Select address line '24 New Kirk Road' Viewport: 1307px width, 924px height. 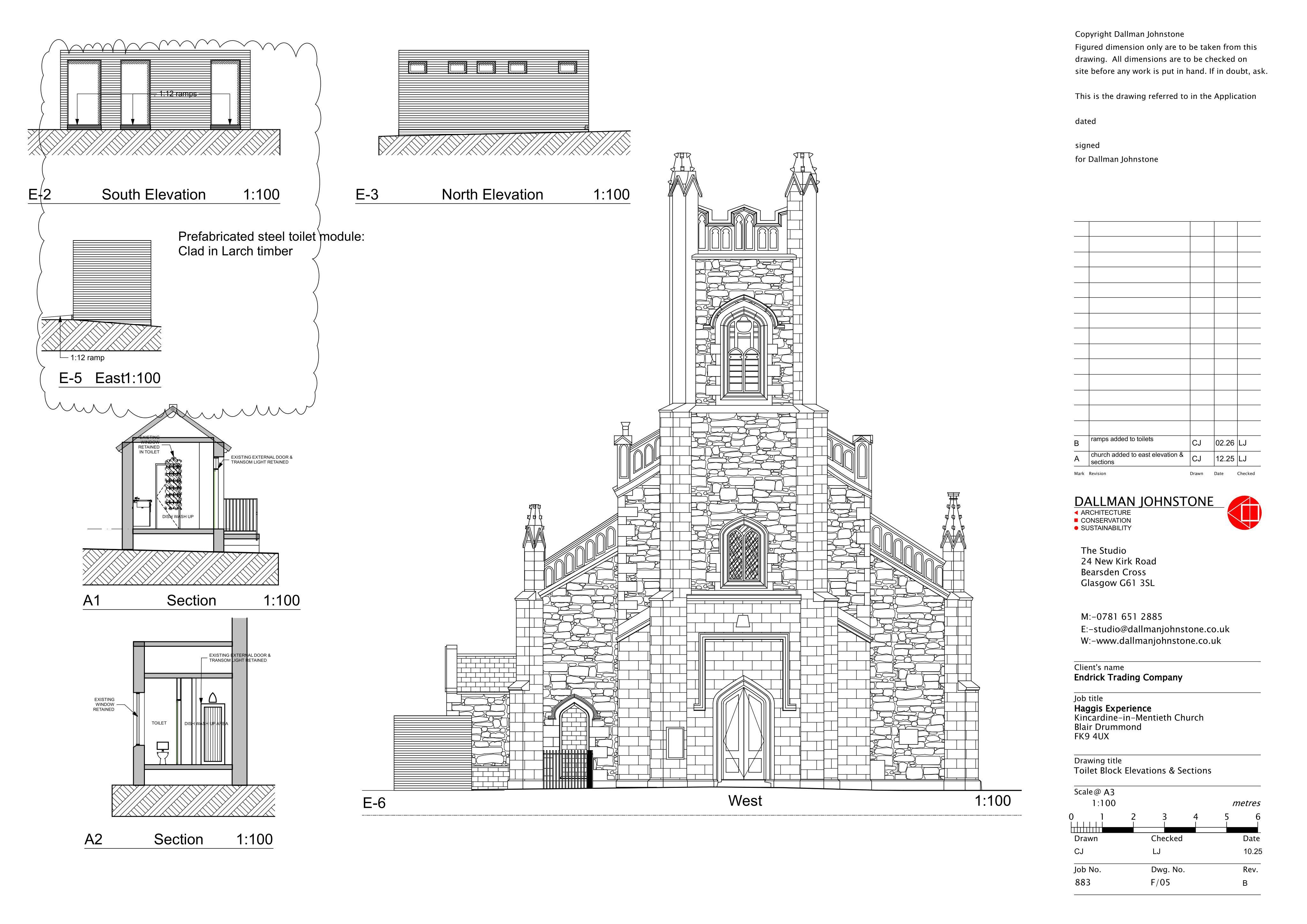tap(1119, 562)
